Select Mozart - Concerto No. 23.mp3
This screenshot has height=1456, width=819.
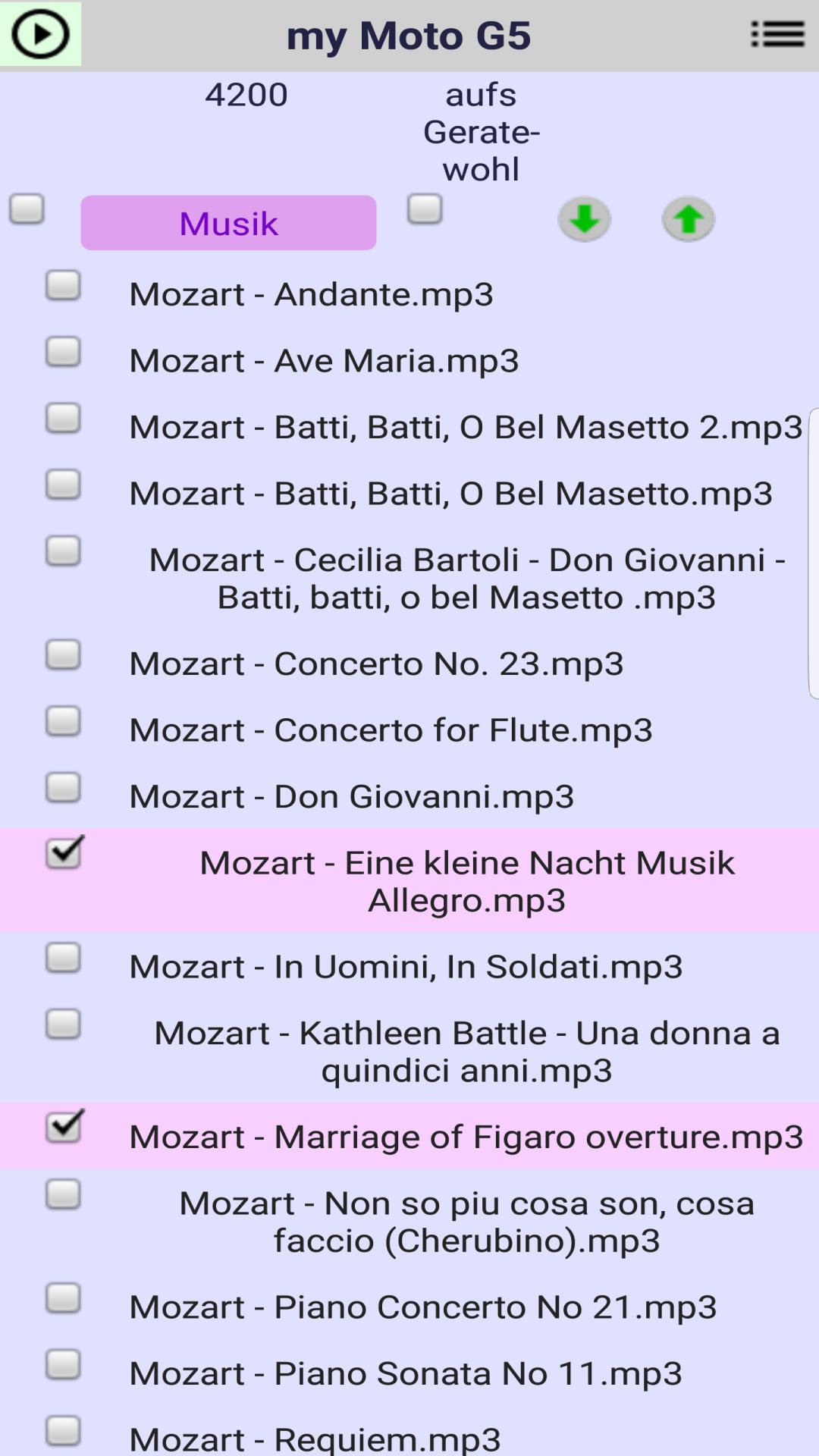pos(376,664)
